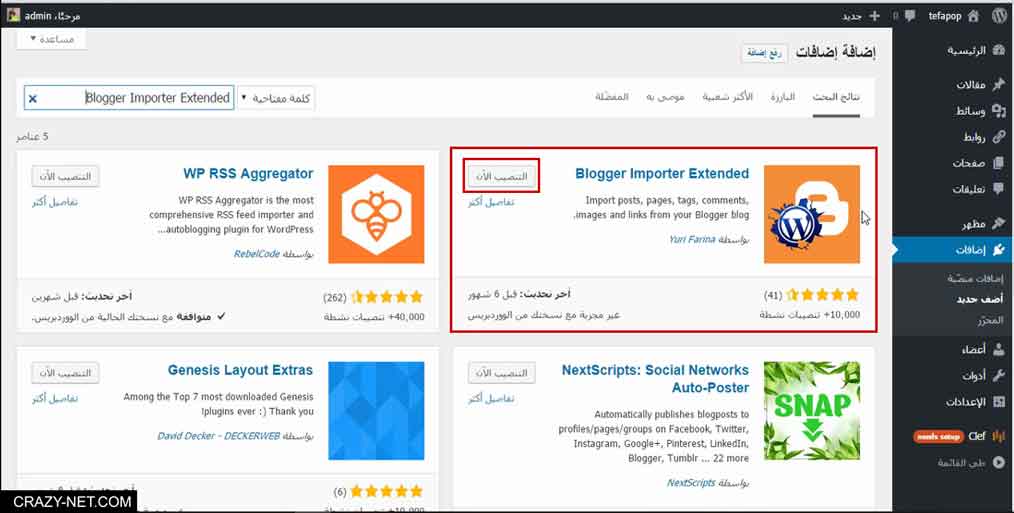
Task: Open the Dashboard (الرئيسية) menu icon
Action: (x=998, y=50)
